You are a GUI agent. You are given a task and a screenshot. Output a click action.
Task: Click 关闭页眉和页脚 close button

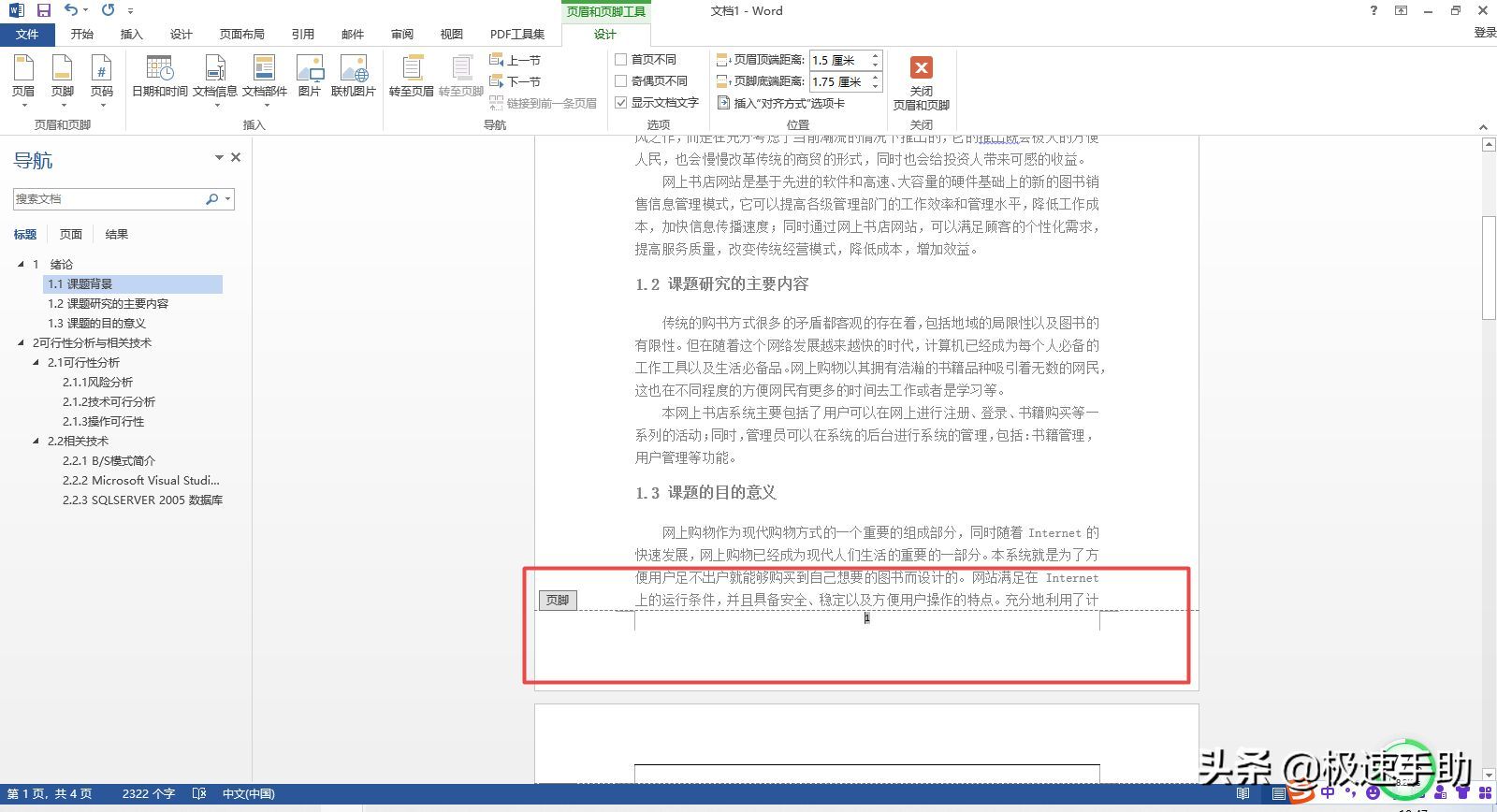point(922,83)
